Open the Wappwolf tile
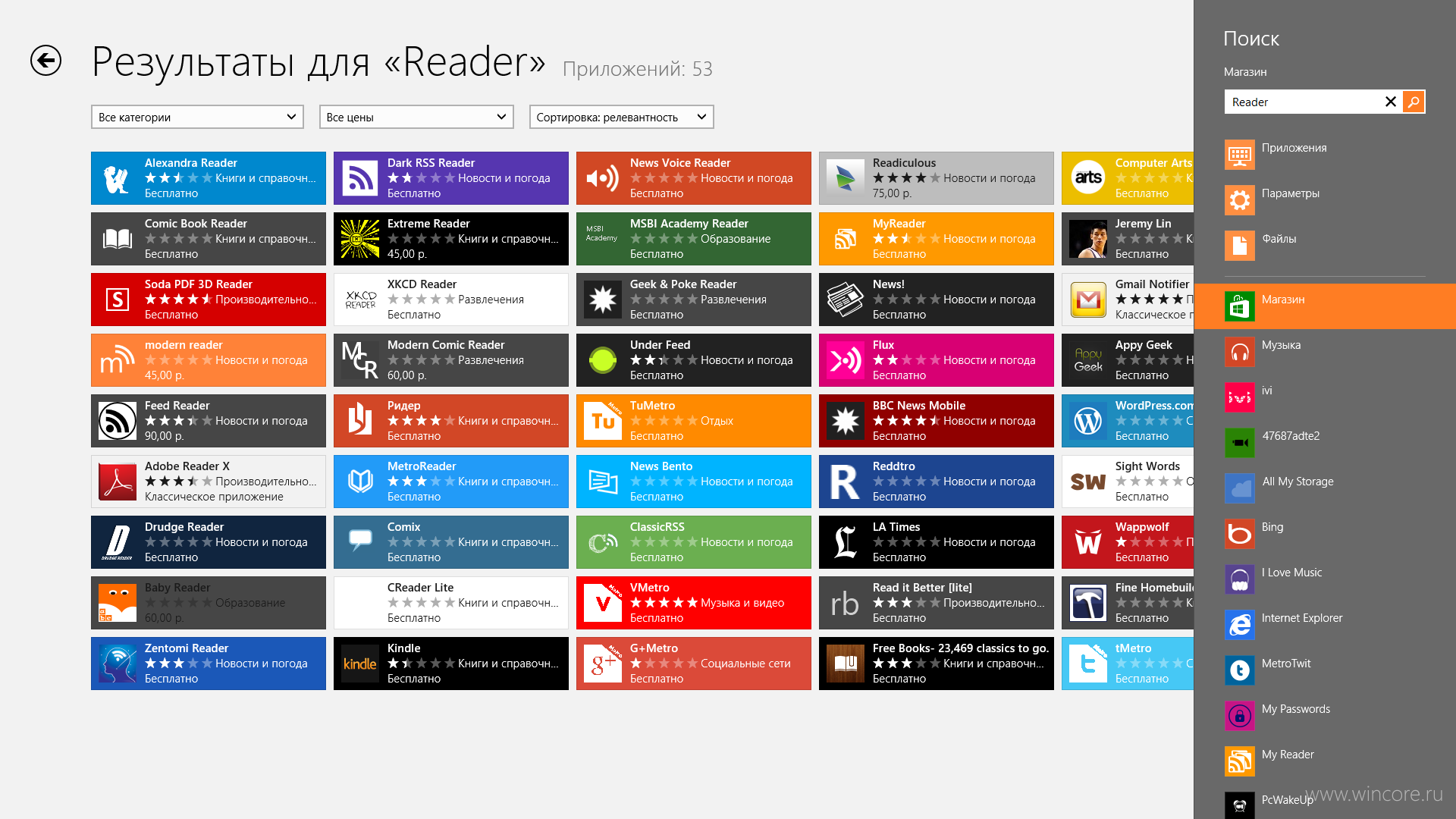This screenshot has width=1456, height=819. pyautogui.click(x=1128, y=542)
